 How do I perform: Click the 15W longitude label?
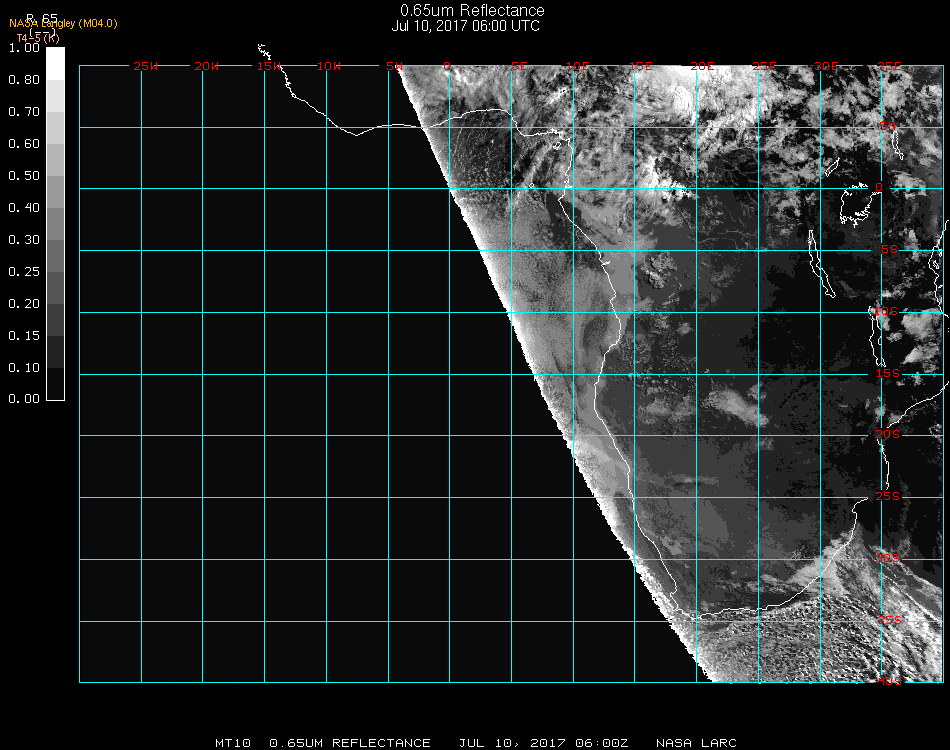click(268, 66)
